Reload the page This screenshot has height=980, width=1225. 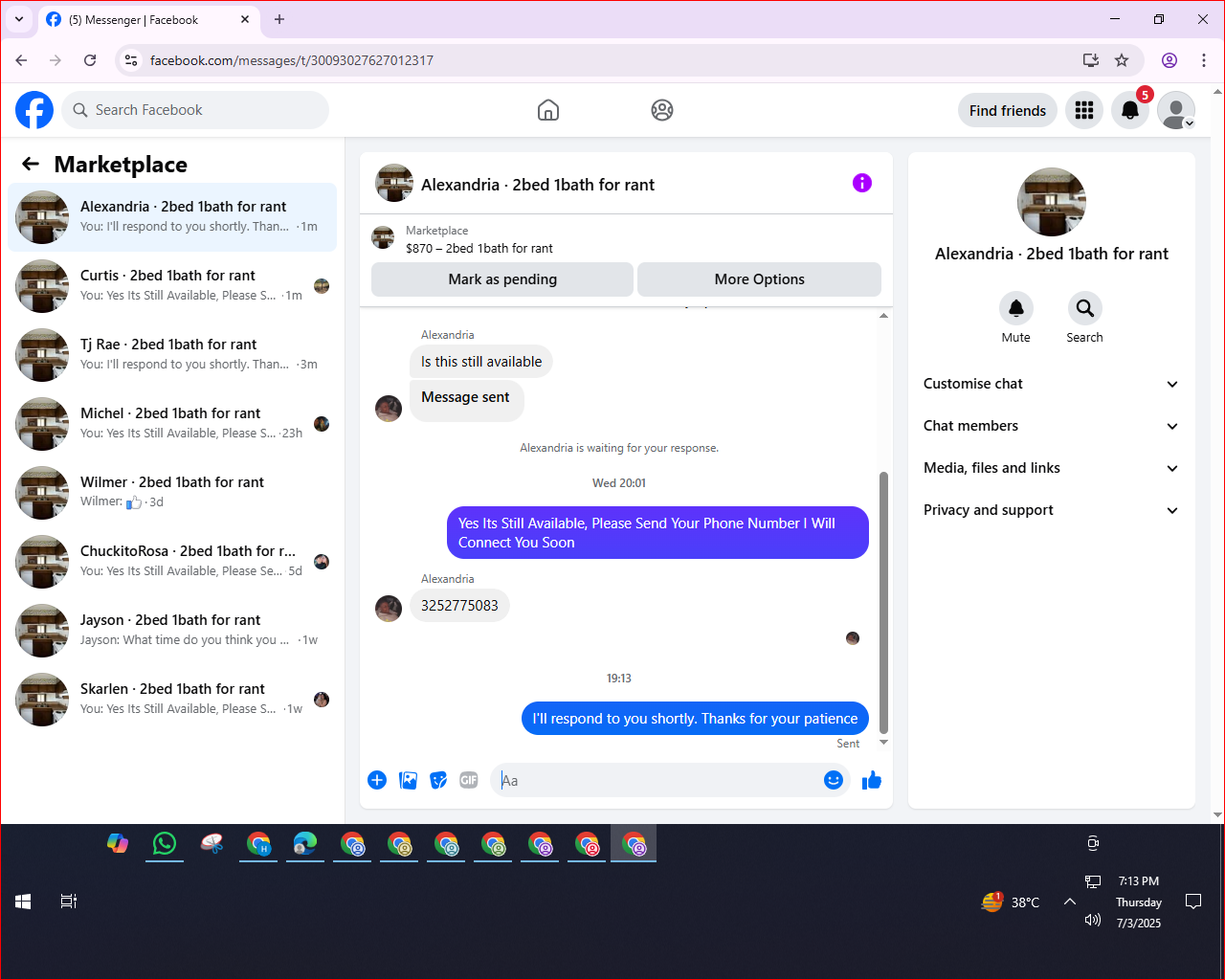(x=90, y=60)
